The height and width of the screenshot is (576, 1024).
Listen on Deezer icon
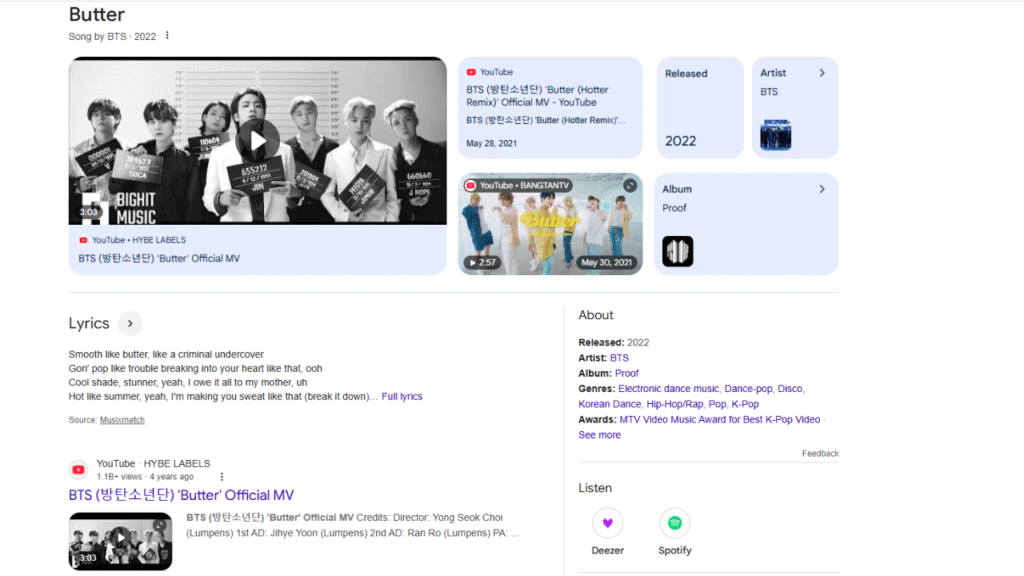(607, 523)
